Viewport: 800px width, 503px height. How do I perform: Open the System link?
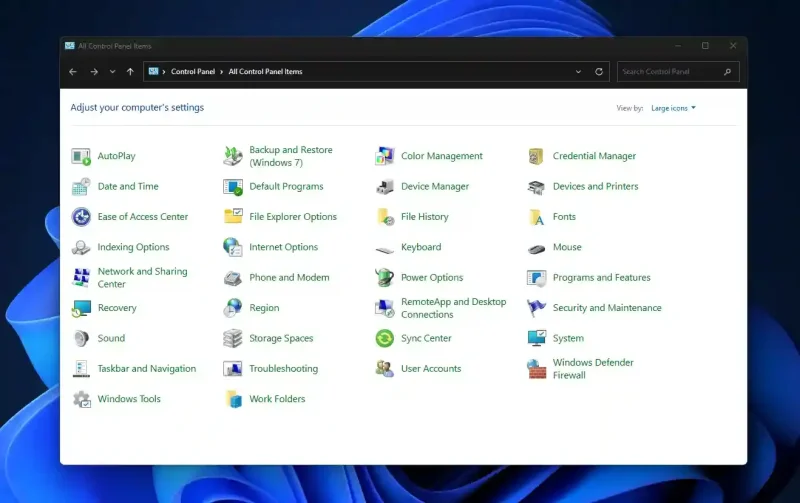pos(568,338)
